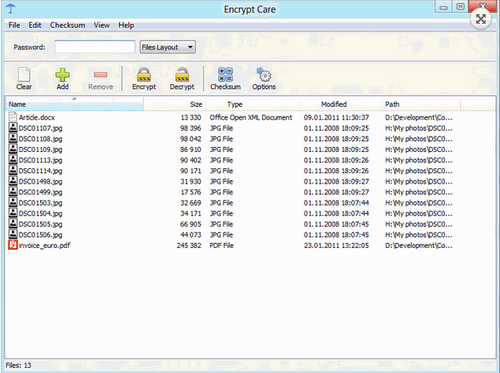Open the Help menu

[126, 25]
